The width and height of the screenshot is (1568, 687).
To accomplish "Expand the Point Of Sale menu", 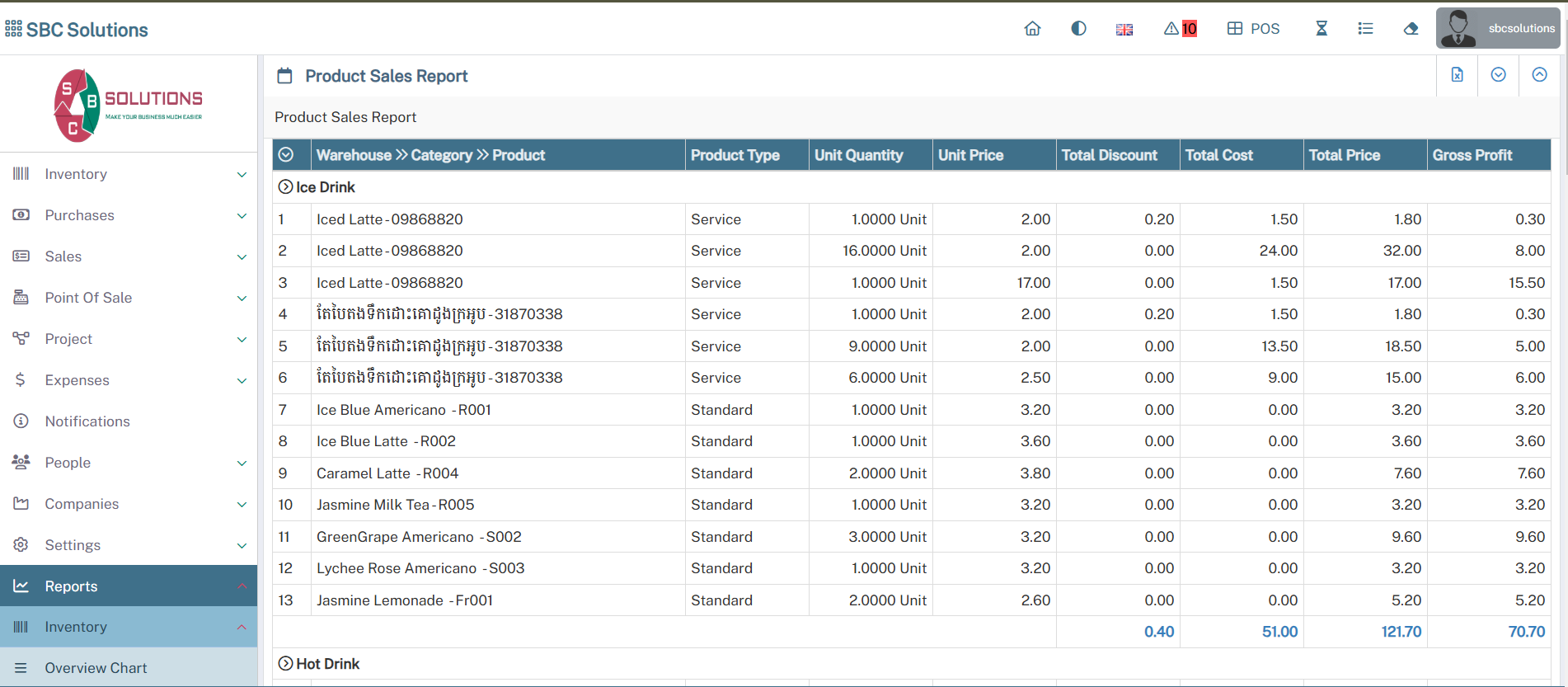I will 129,298.
